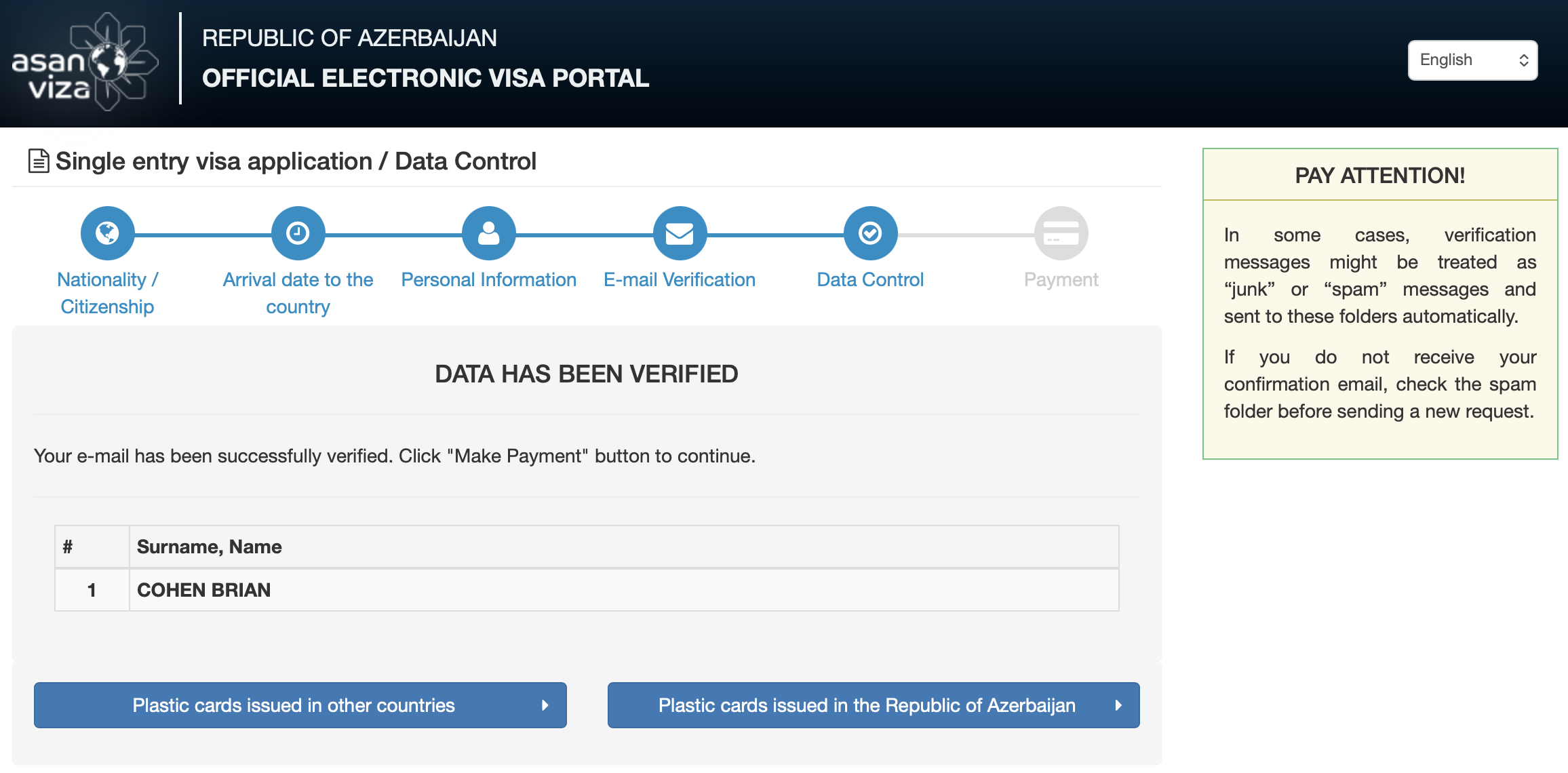Viewport: 1568px width, 773px height.
Task: Click the Data Control step label
Action: [870, 279]
